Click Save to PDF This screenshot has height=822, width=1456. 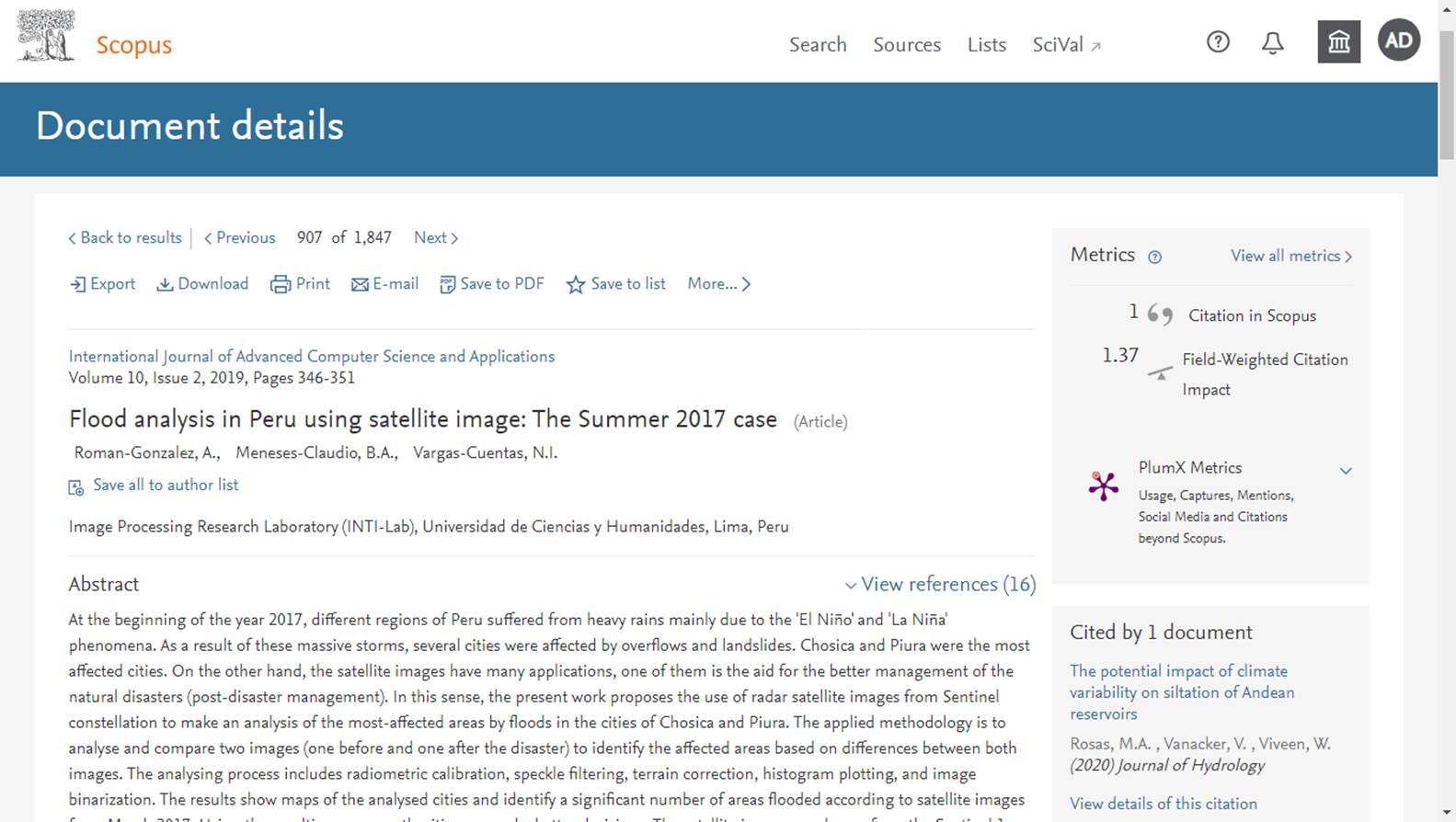point(492,284)
